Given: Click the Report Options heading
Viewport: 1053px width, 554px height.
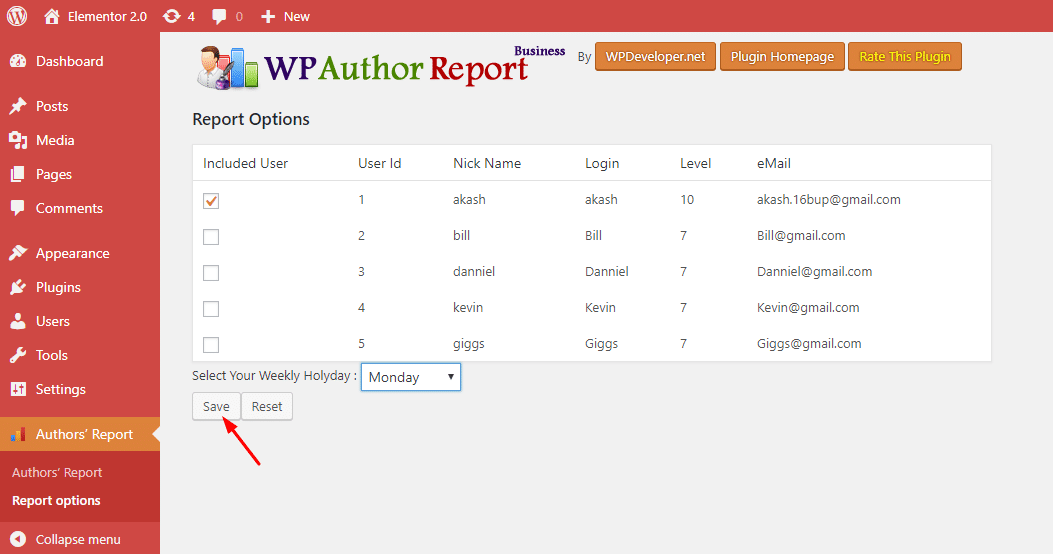Looking at the screenshot, I should (251, 120).
